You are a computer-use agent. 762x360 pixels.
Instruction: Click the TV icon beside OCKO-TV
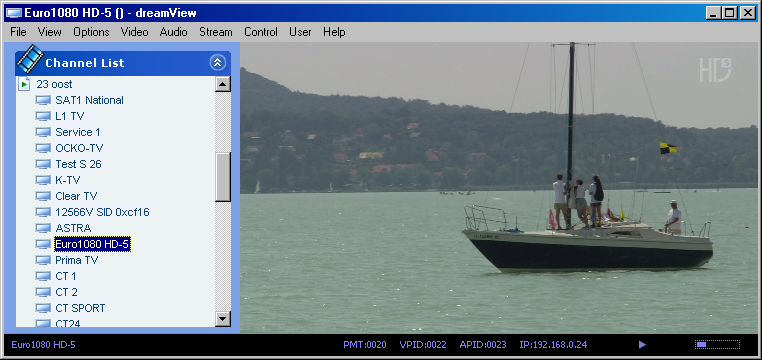pos(43,149)
